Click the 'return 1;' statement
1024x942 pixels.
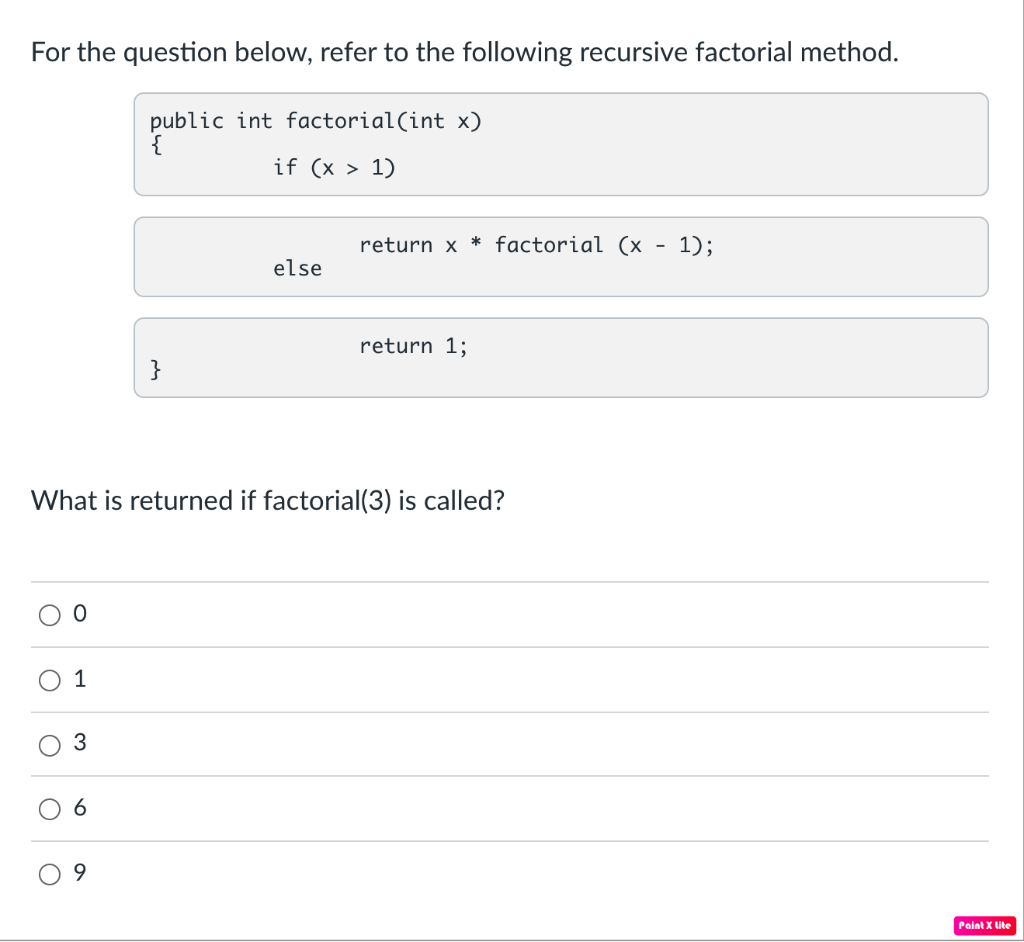point(413,346)
